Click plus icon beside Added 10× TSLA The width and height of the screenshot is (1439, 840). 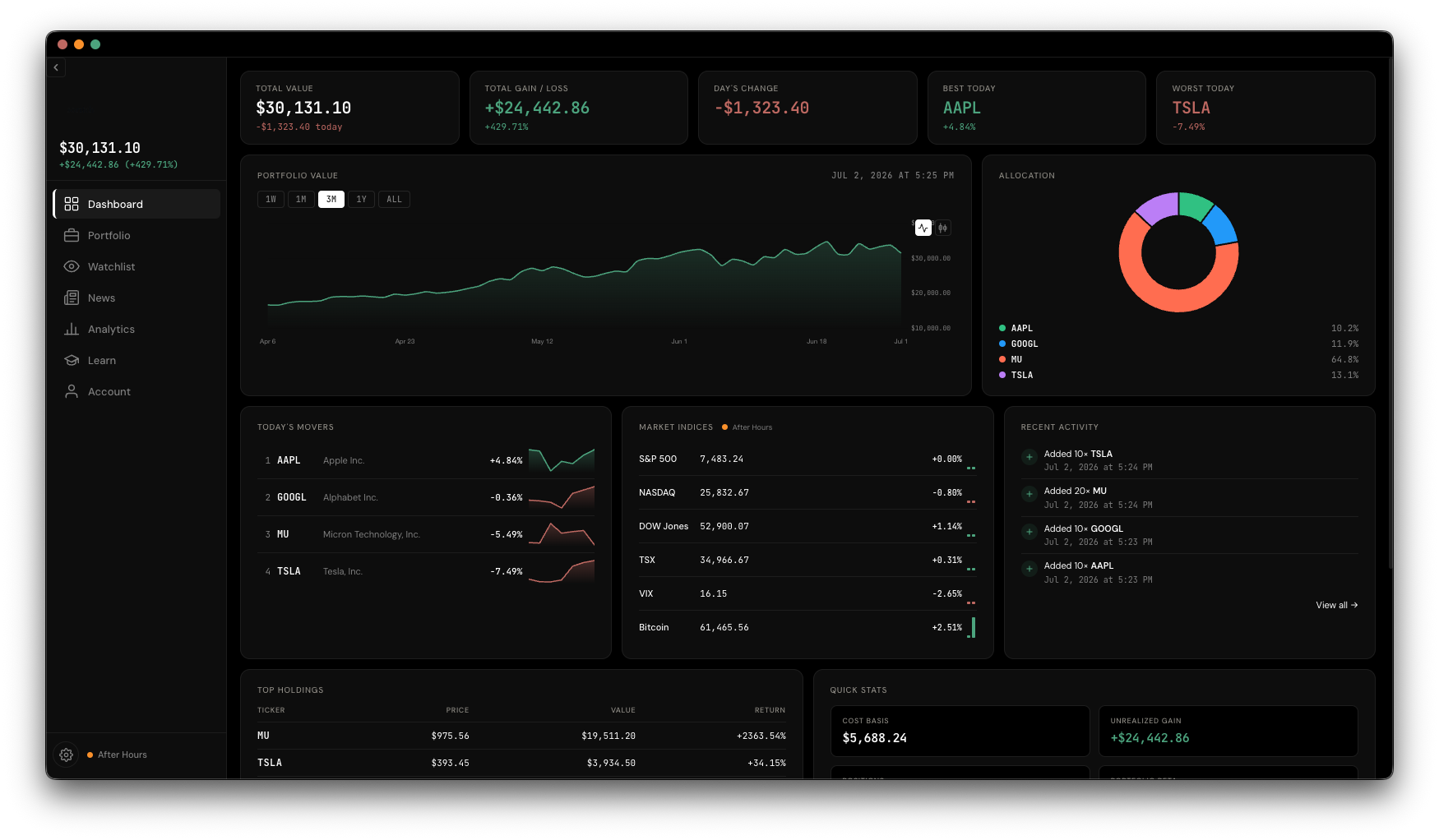(1029, 457)
